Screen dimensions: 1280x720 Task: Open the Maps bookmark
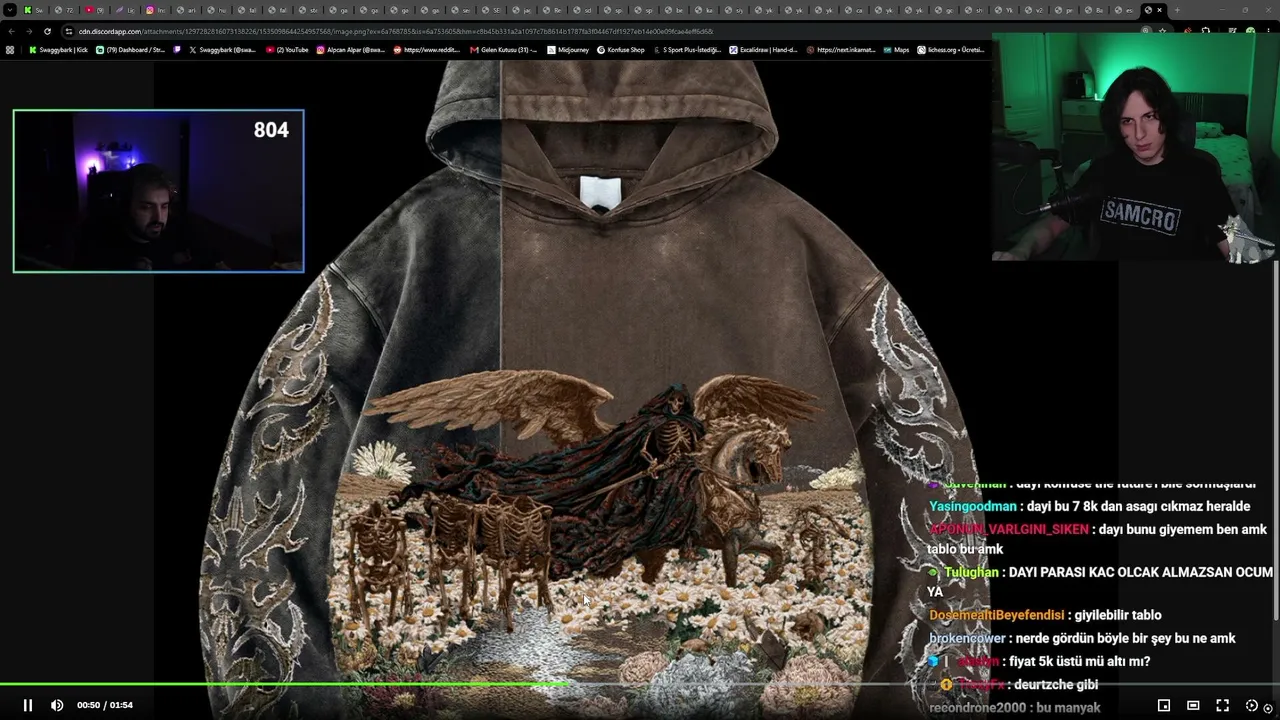(896, 50)
